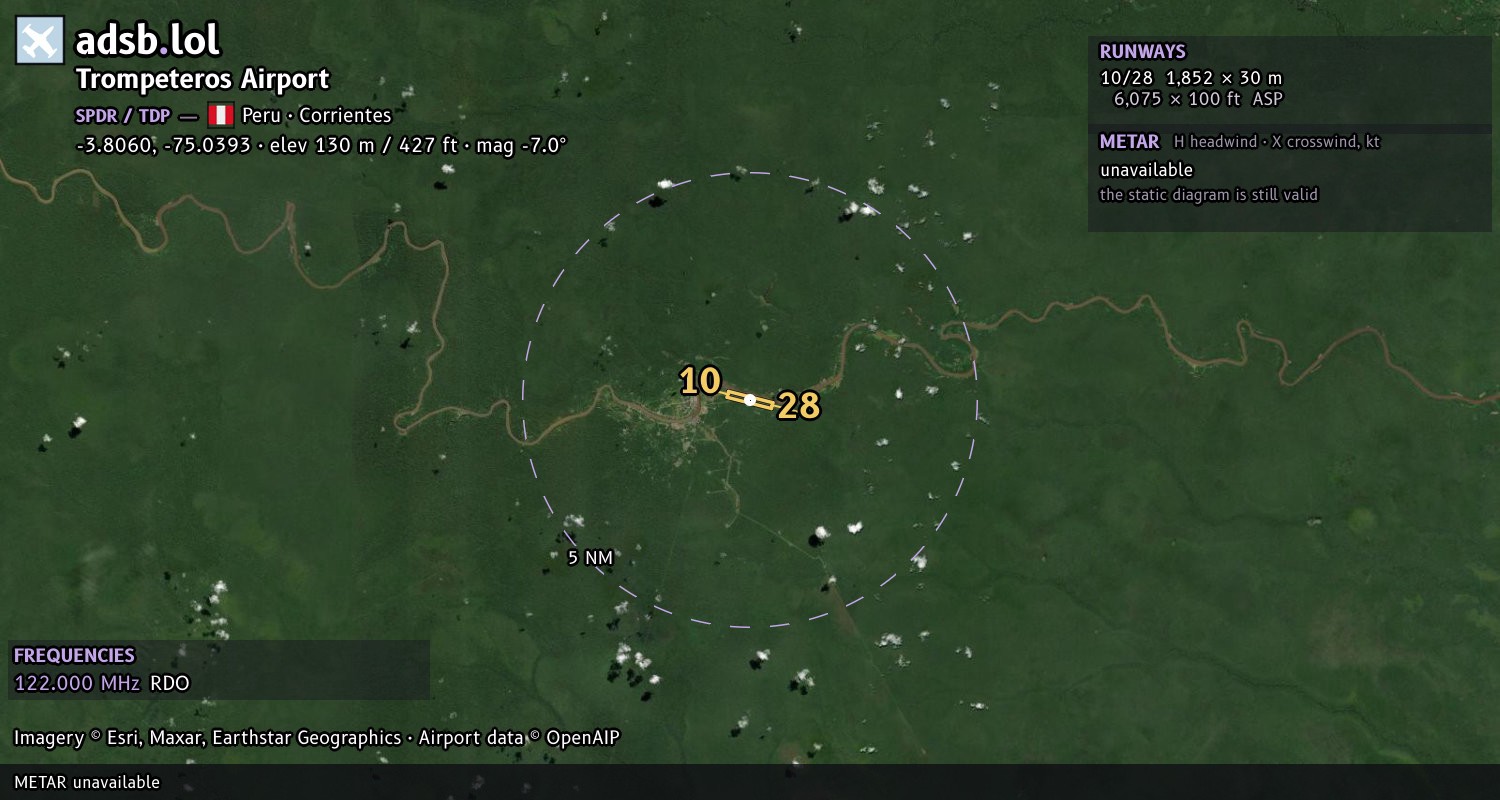Image resolution: width=1500 pixels, height=800 pixels.
Task: Click the 'METAR unavailable' status bar text
Action: point(87,782)
